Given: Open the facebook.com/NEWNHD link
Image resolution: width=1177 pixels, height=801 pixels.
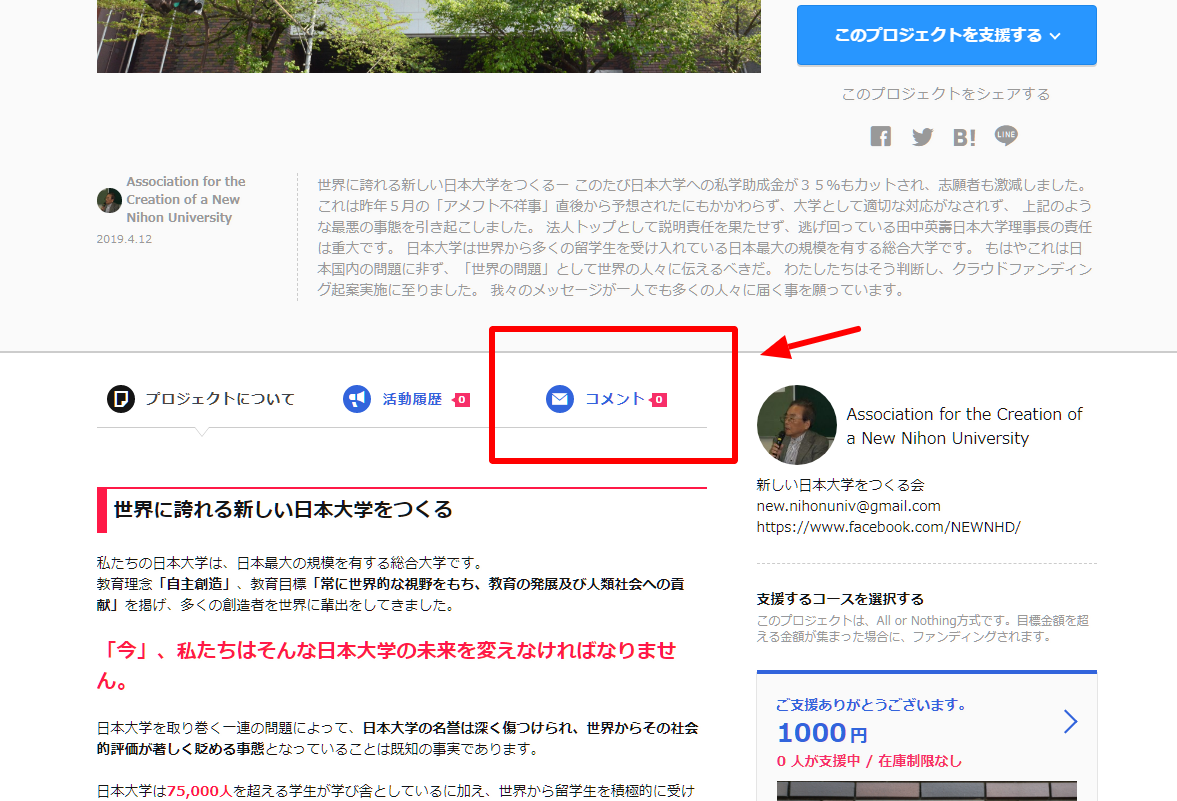Looking at the screenshot, I should 888,527.
